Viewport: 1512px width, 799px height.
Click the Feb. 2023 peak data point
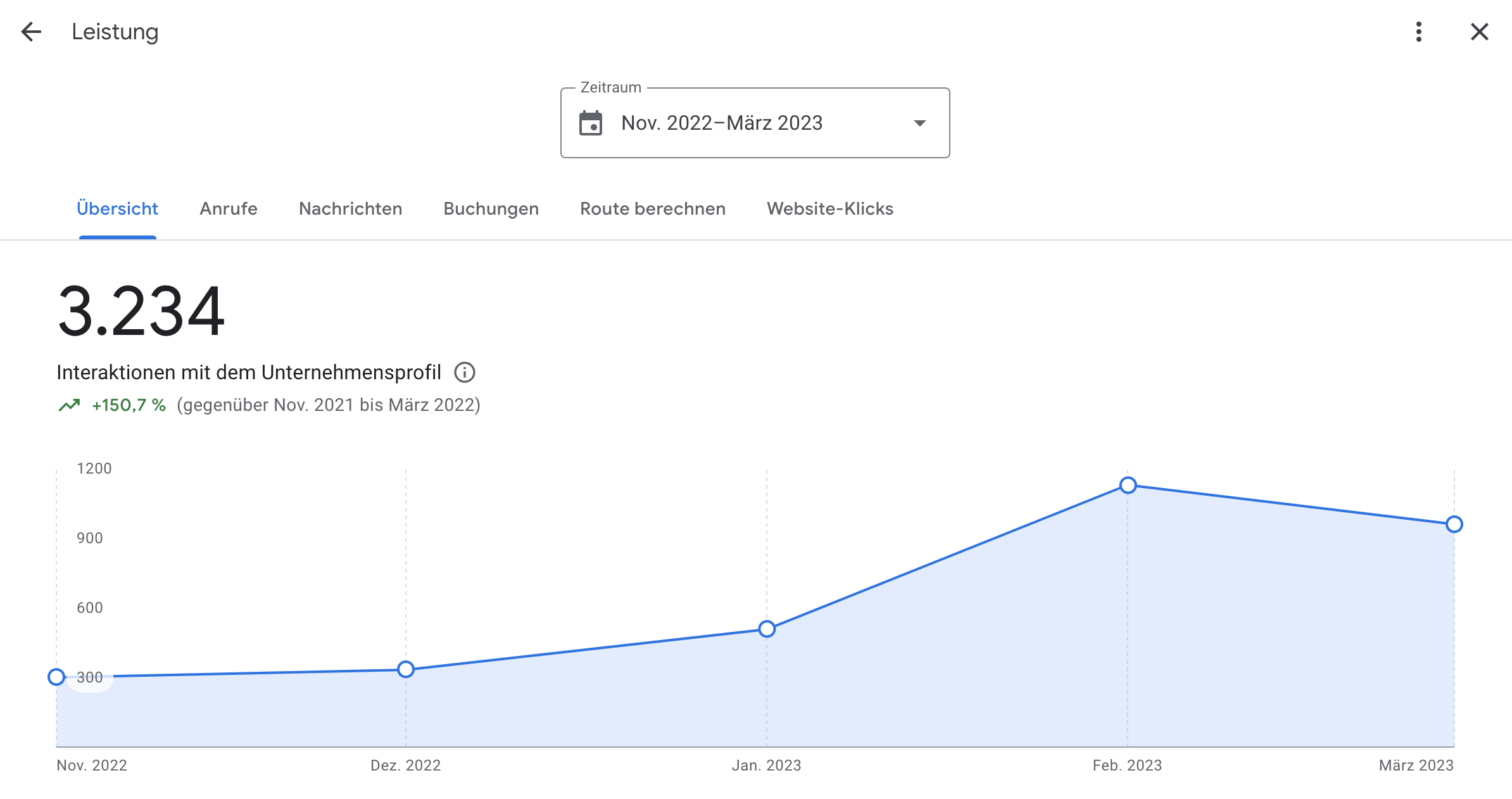point(1128,486)
